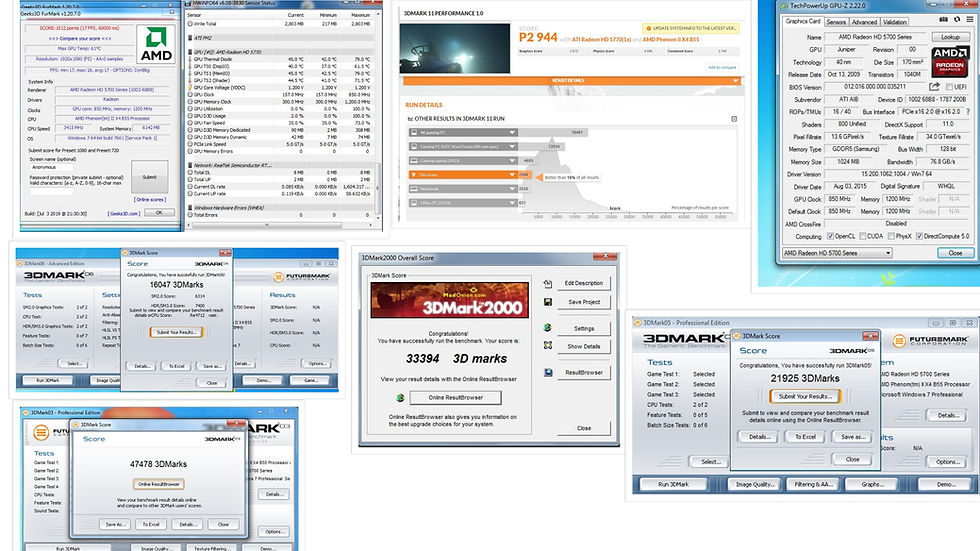
Task: Click GPU Fan Speed sensor icon
Action: (x=190, y=123)
